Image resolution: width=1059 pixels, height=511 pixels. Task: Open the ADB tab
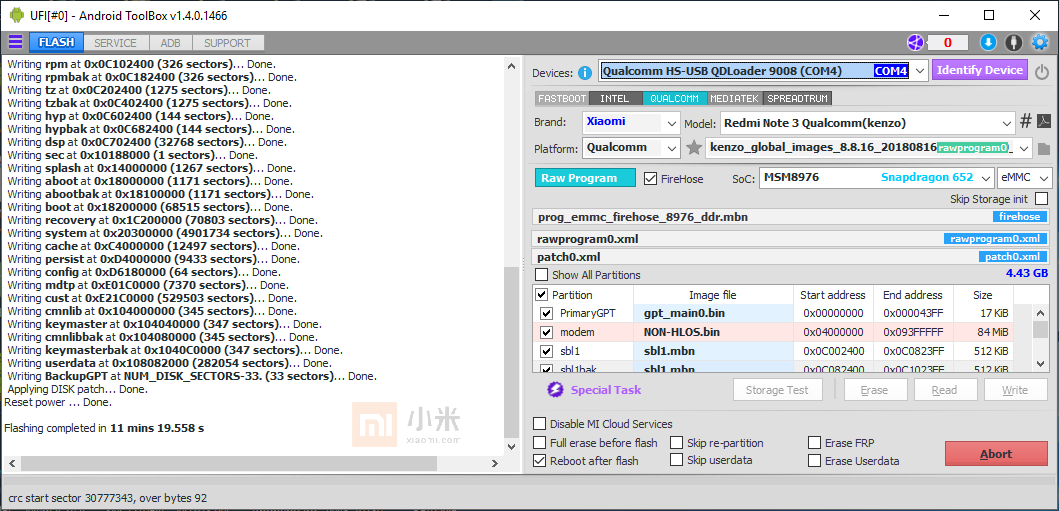click(x=170, y=43)
